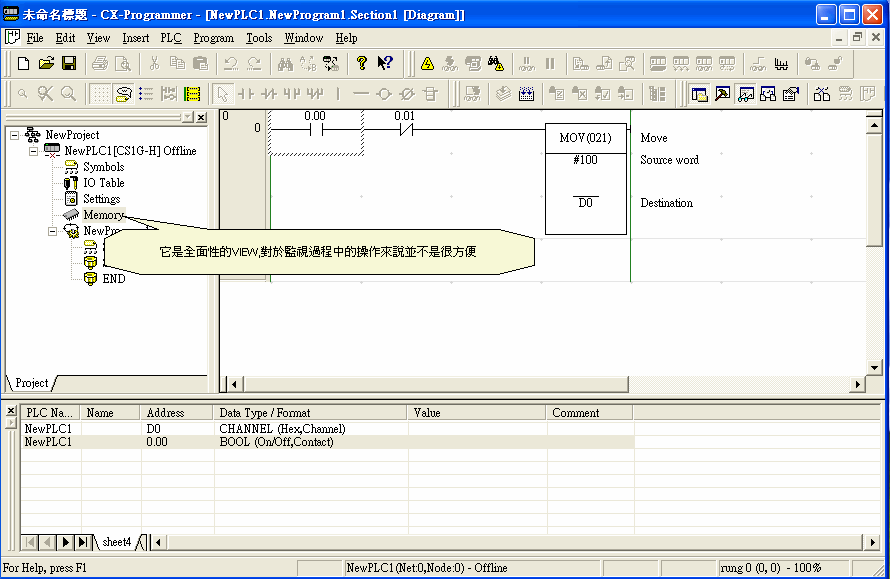Screen dimensions: 890x579
Task: Click the Zoom to Fit icon
Action: (45, 94)
